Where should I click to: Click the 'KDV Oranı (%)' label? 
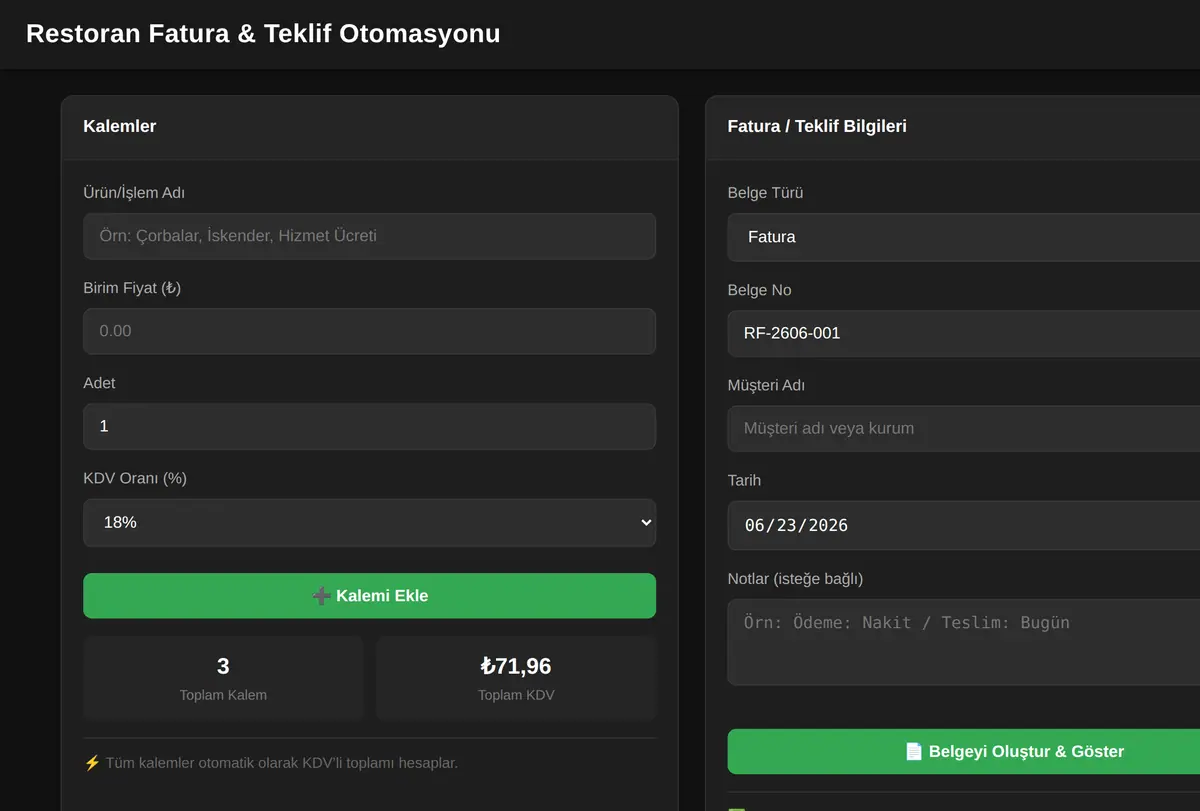tap(135, 478)
